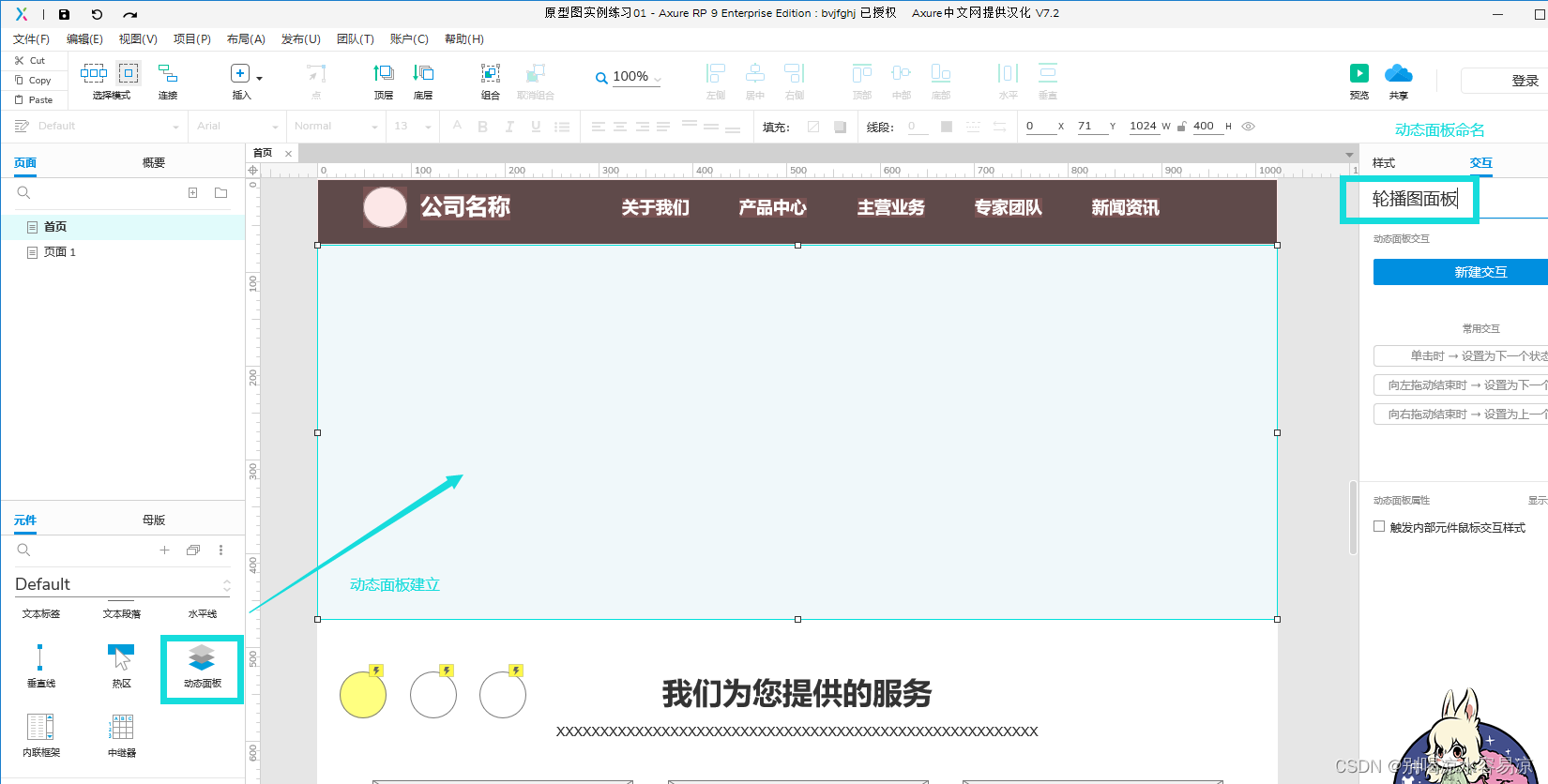Click the Undo arrow icon
The height and width of the screenshot is (784, 1548).
click(97, 14)
